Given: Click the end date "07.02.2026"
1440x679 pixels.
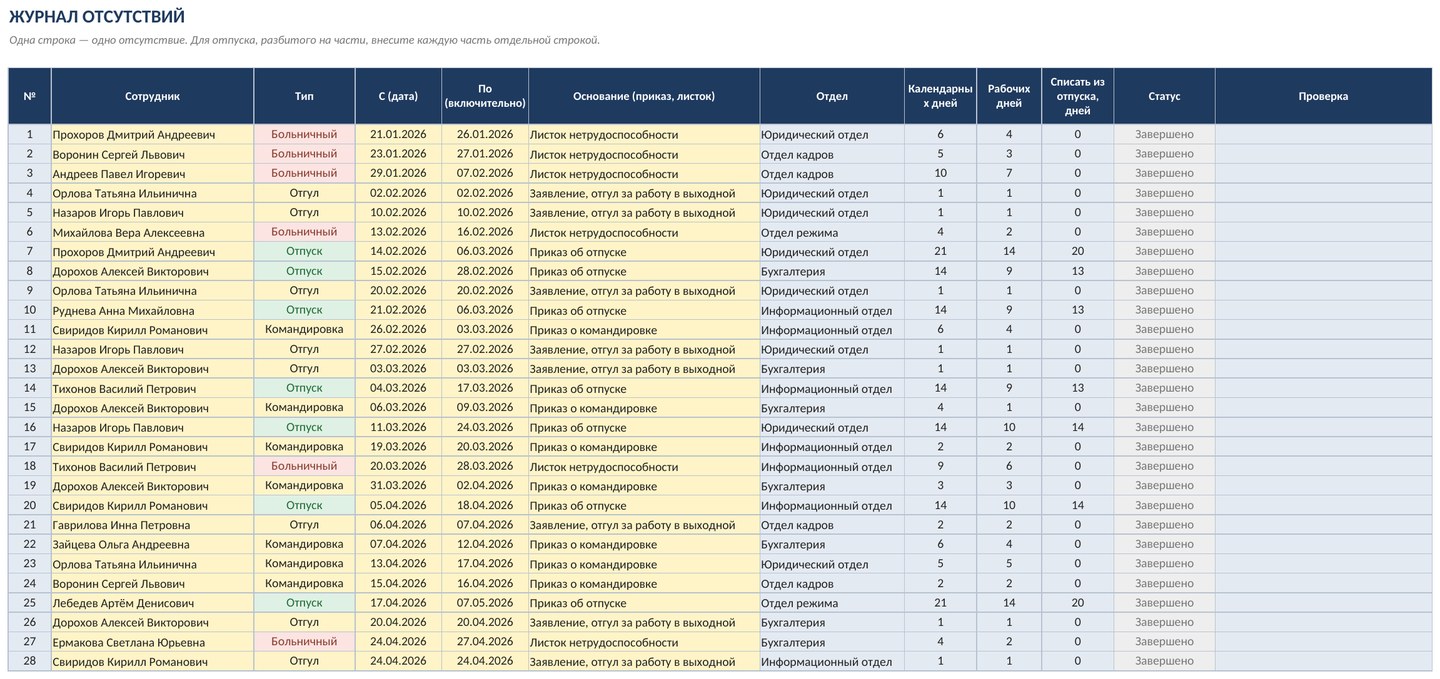Looking at the screenshot, I should pyautogui.click(x=485, y=174).
